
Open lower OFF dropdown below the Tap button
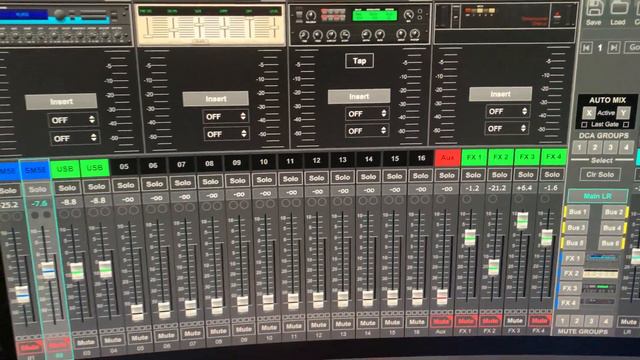[367, 131]
